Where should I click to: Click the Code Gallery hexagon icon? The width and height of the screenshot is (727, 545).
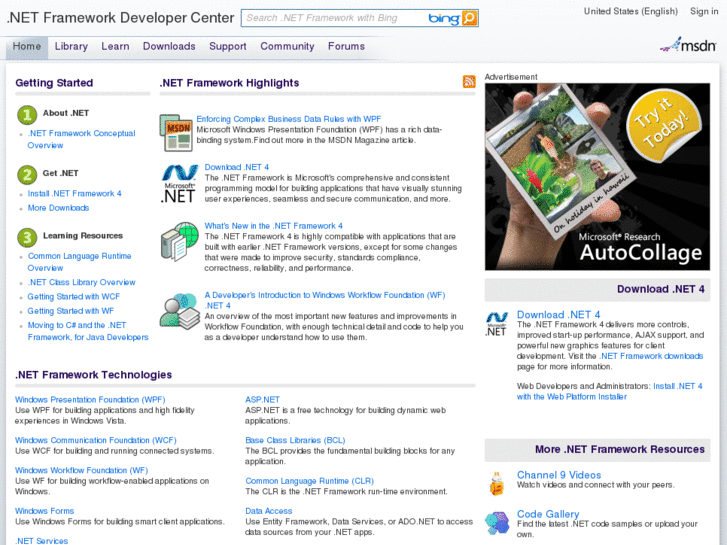click(497, 523)
